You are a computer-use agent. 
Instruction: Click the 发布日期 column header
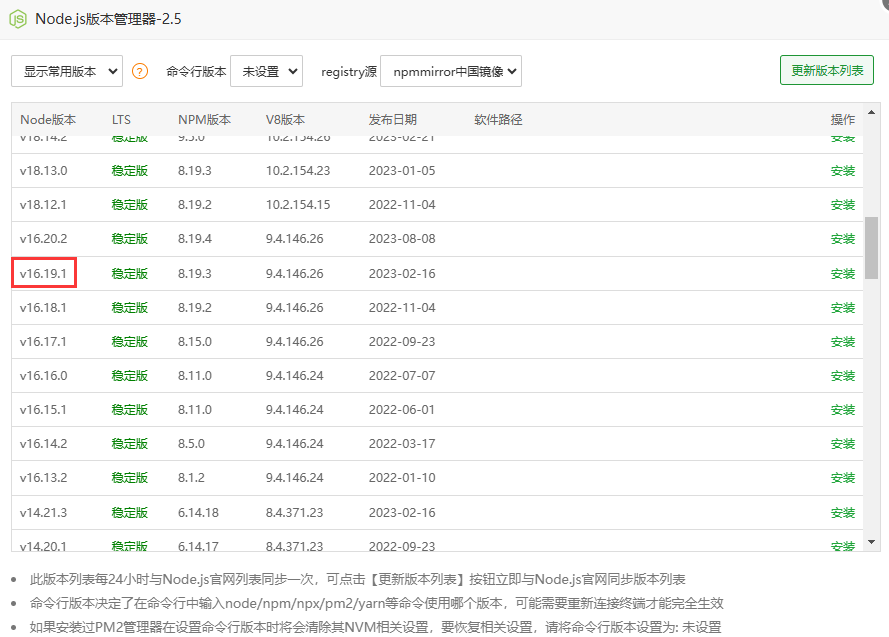tap(393, 120)
